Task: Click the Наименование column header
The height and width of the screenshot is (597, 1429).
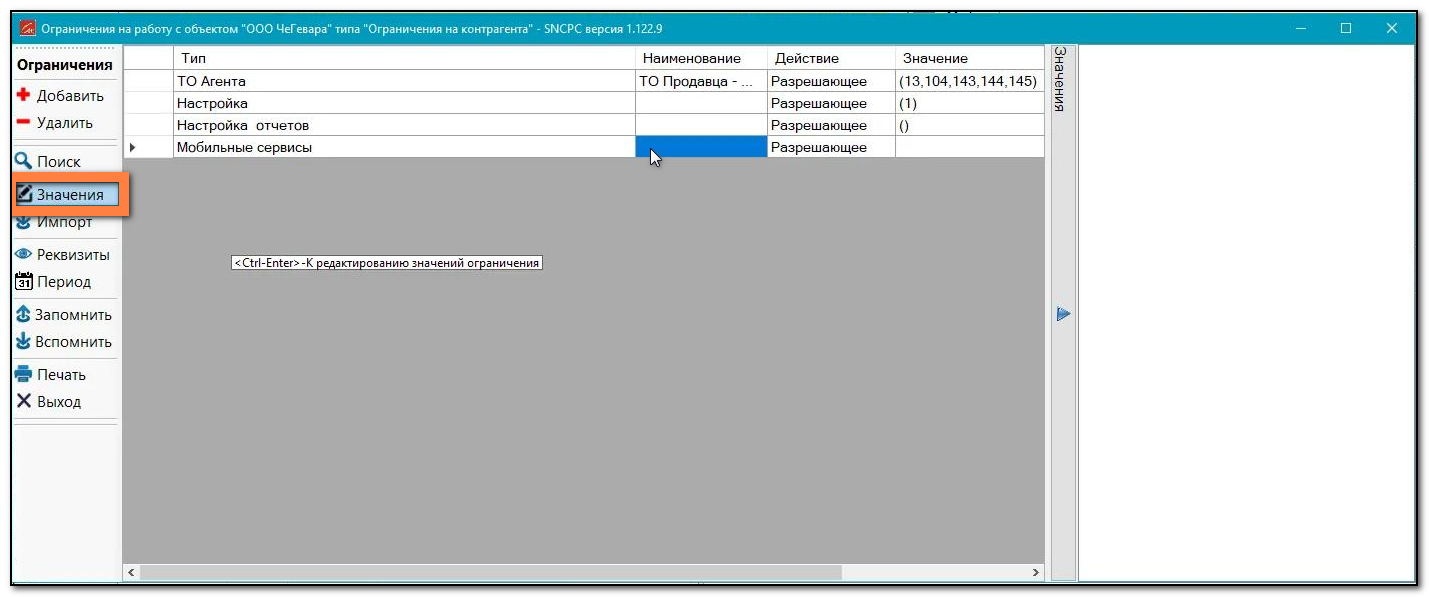Action: click(702, 58)
